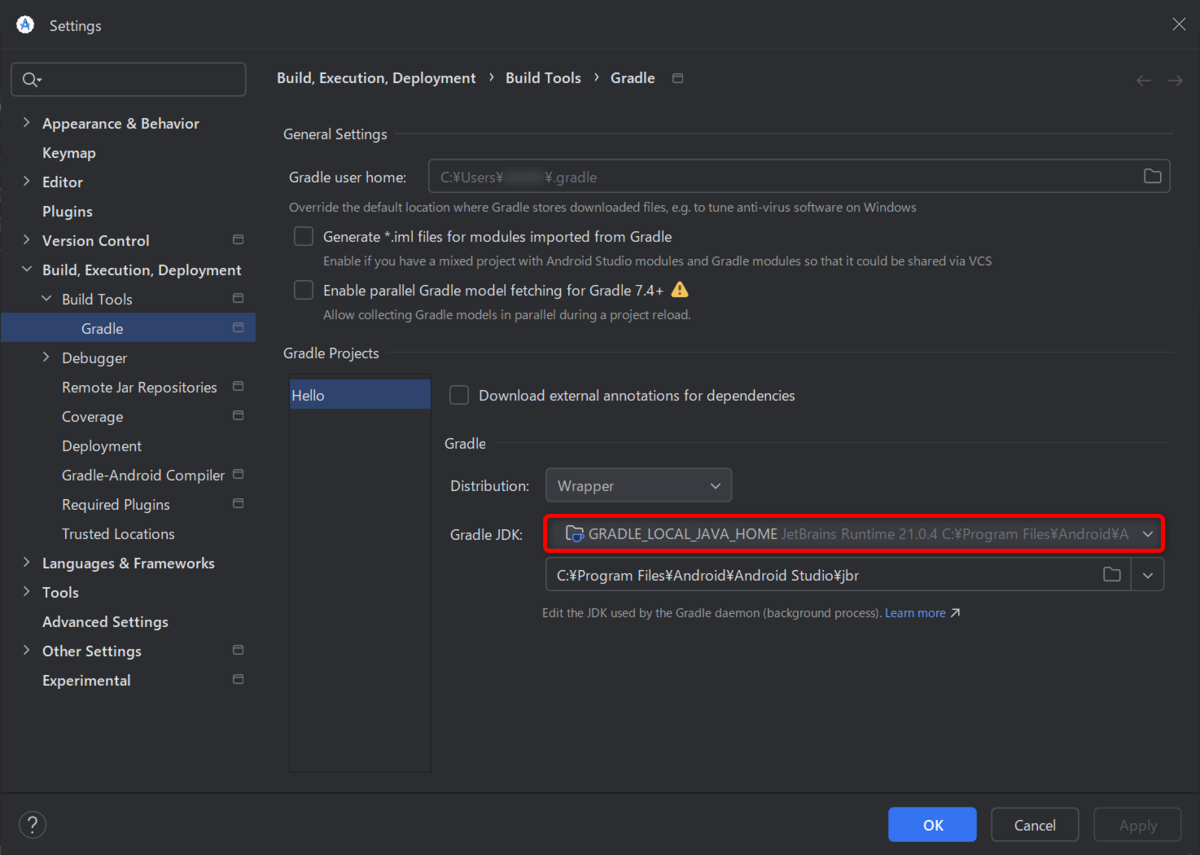1200x855 pixels.
Task: Browse folder for the jbr JDK path
Action: [1112, 575]
